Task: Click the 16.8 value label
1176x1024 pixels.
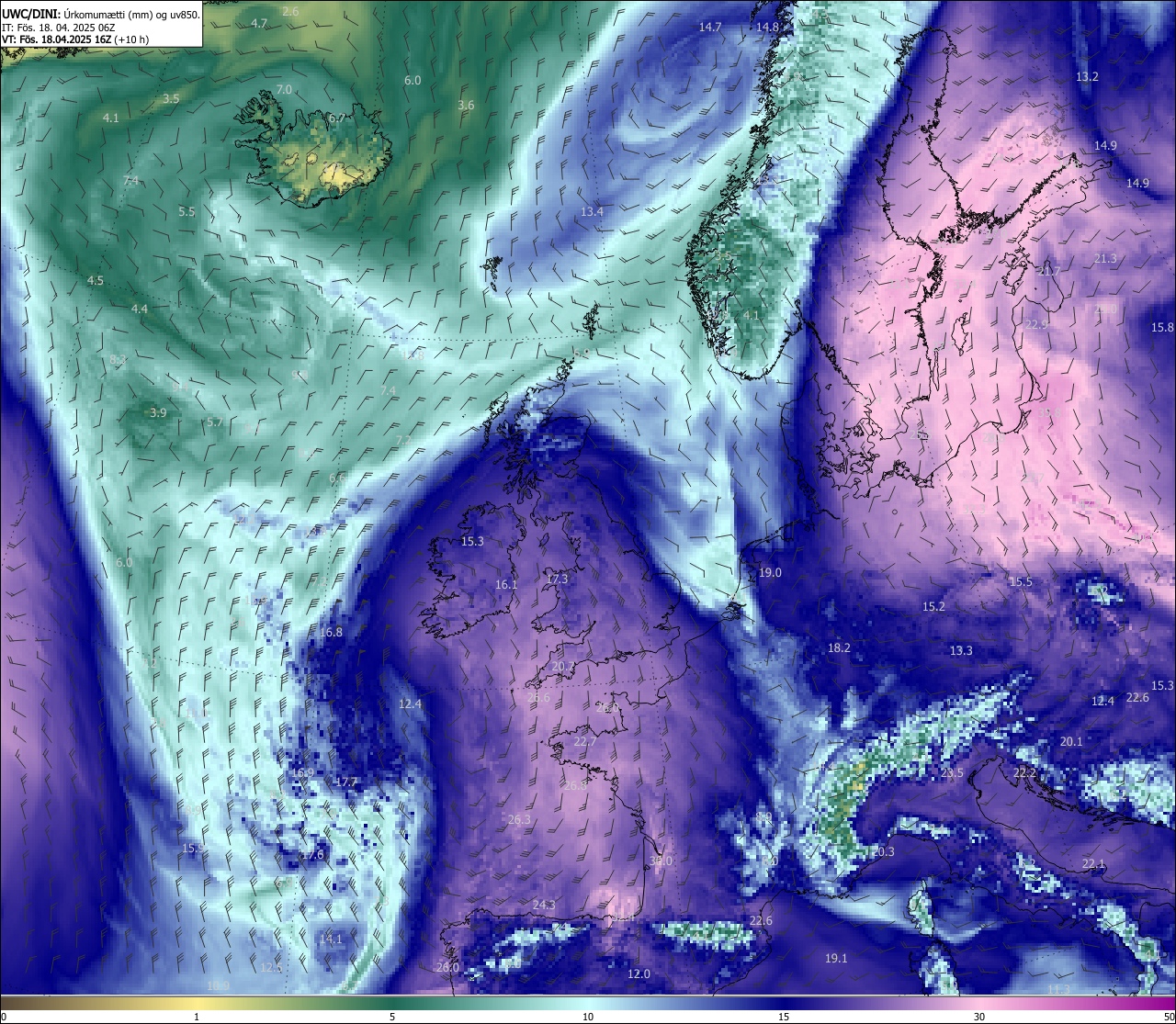Action: tap(331, 632)
